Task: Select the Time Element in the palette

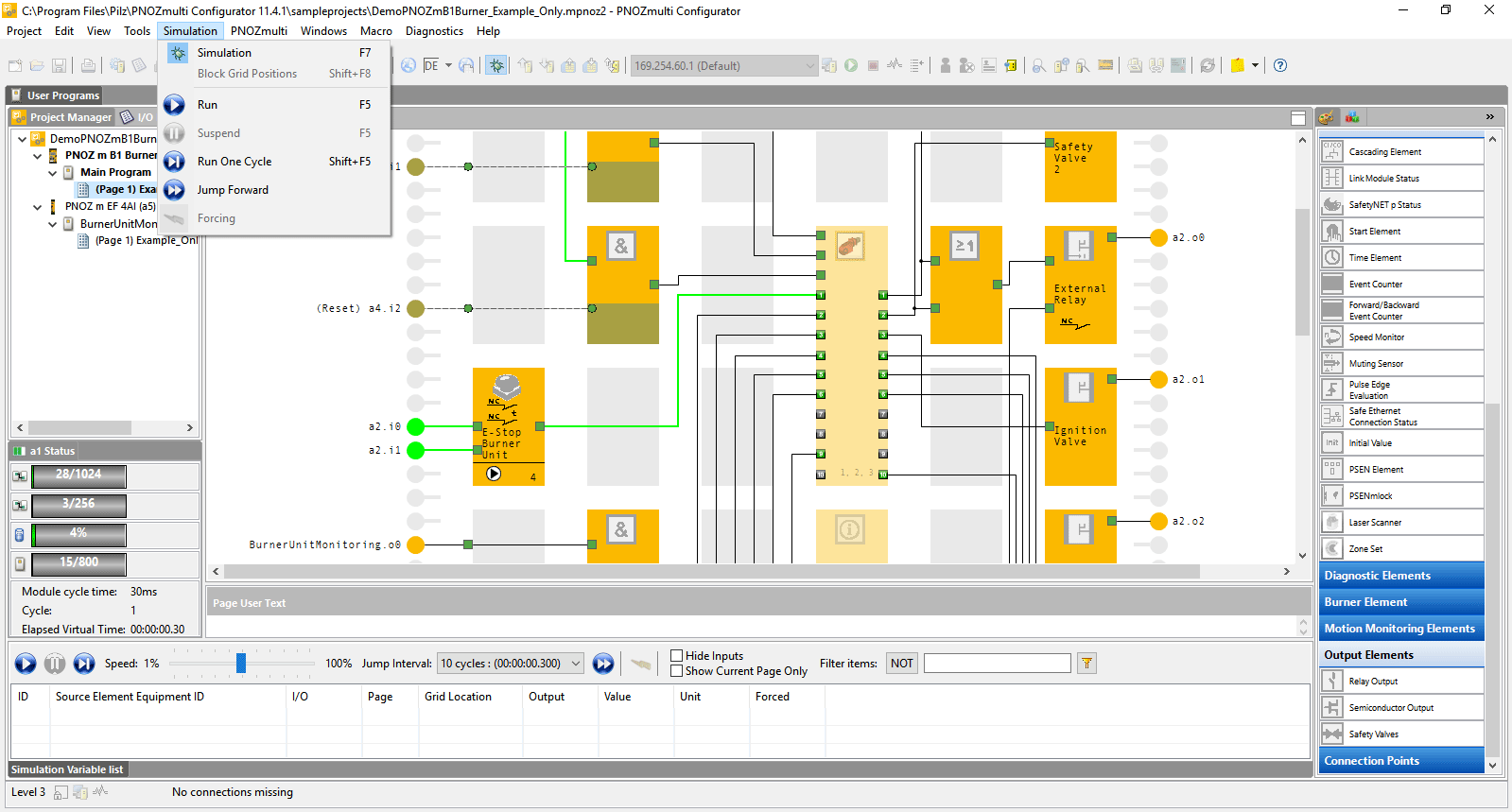Action: (1402, 257)
